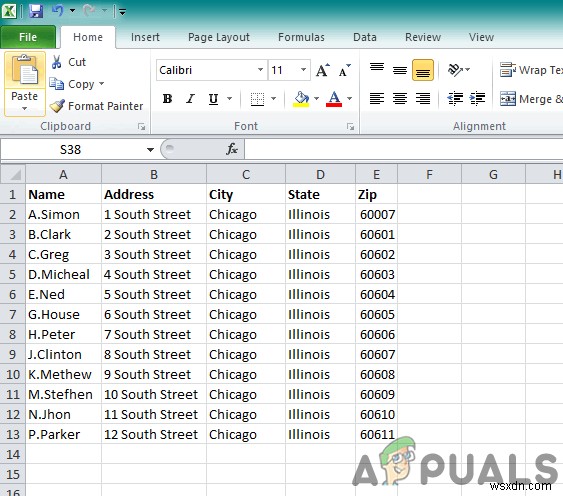Click the Merge & Center button
Viewport: 563px width, 496px height.
[531, 99]
